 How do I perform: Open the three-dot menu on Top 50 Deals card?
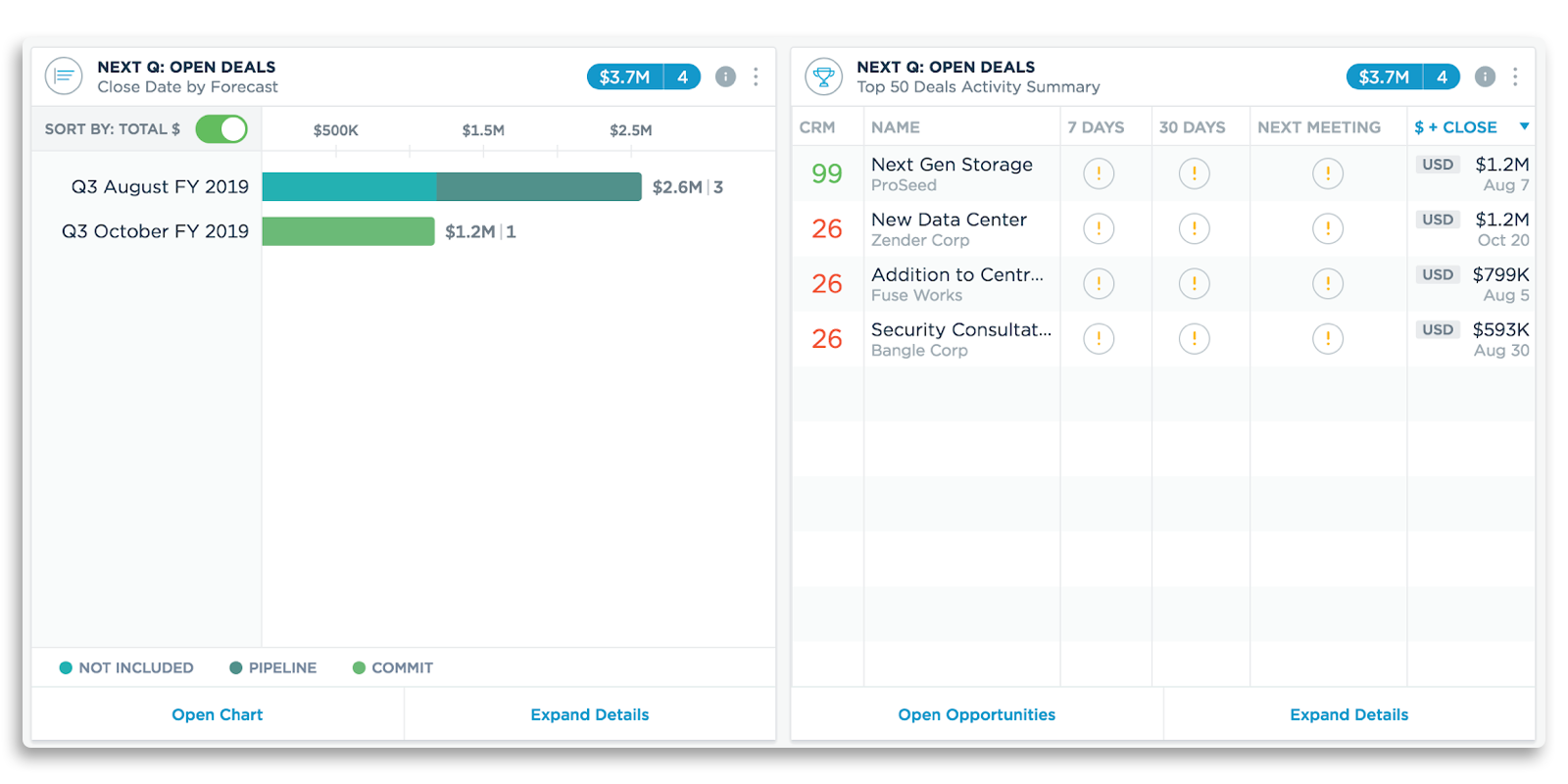point(1515,76)
